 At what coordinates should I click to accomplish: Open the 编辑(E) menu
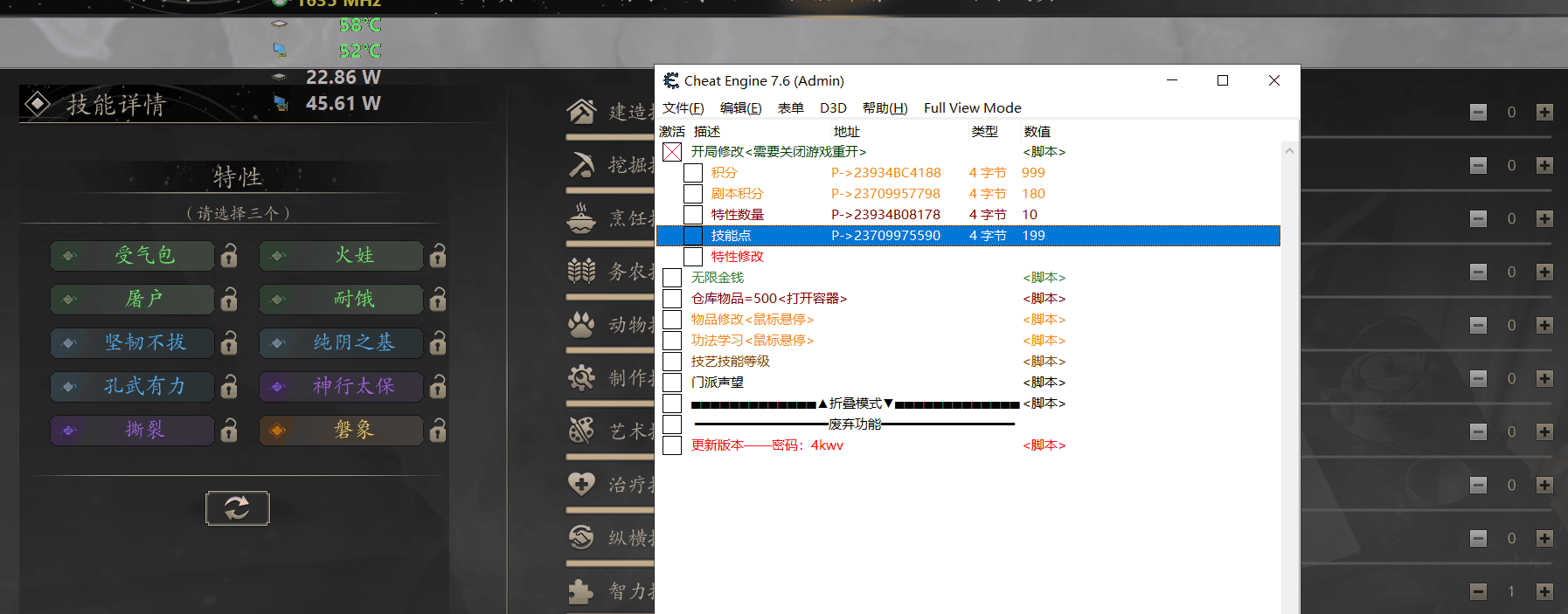pyautogui.click(x=741, y=108)
